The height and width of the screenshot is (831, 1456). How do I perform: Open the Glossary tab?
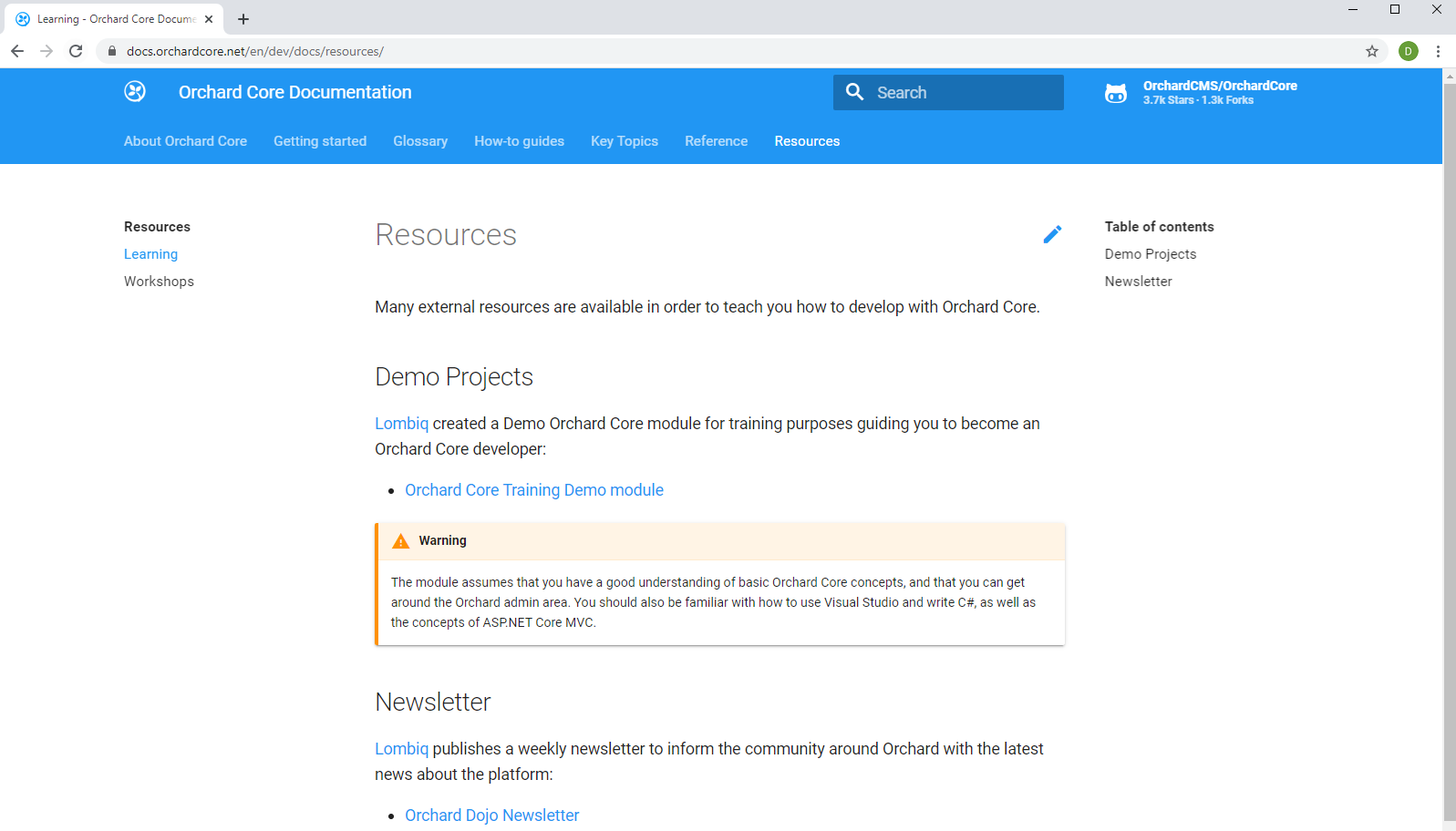[x=420, y=141]
